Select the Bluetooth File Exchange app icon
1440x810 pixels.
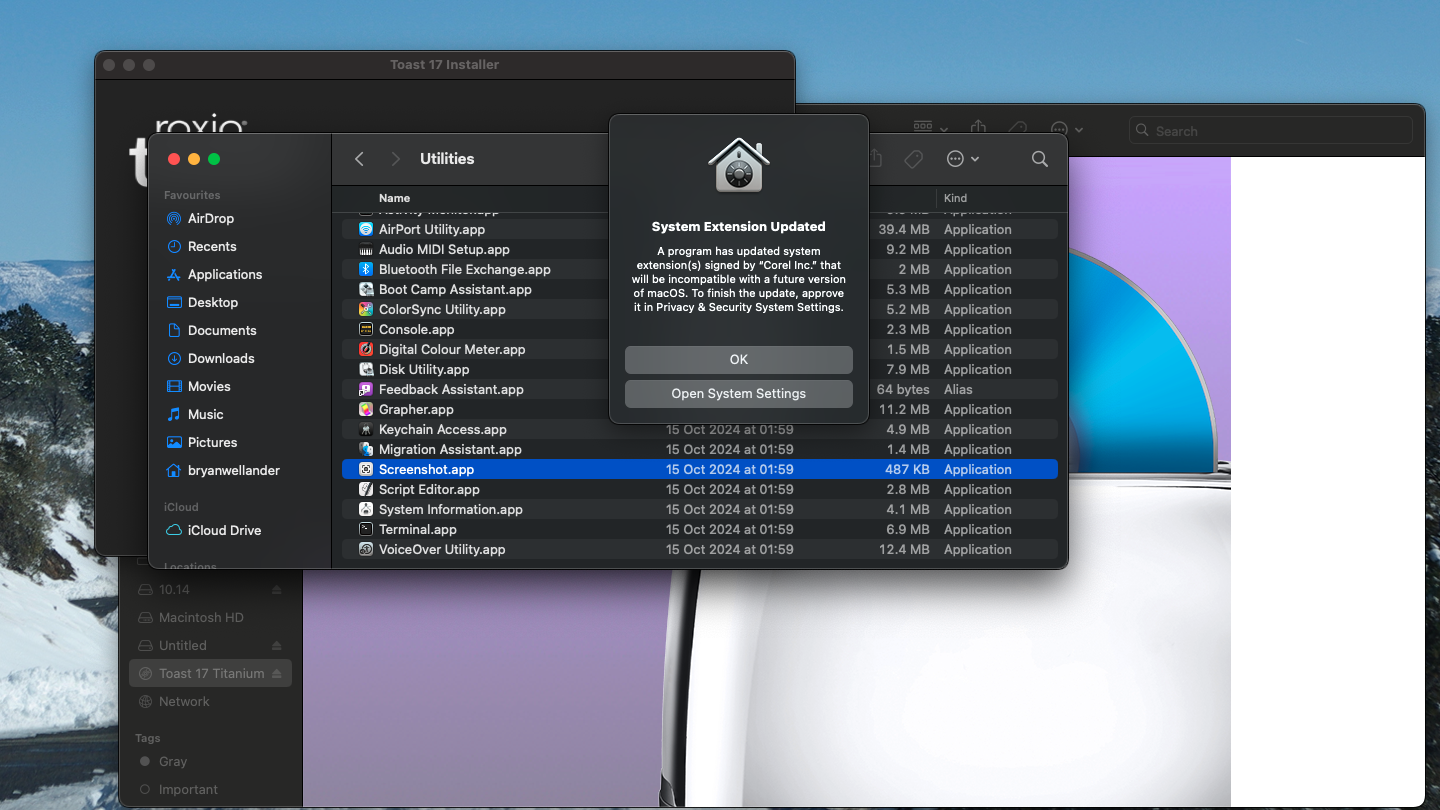[366, 269]
